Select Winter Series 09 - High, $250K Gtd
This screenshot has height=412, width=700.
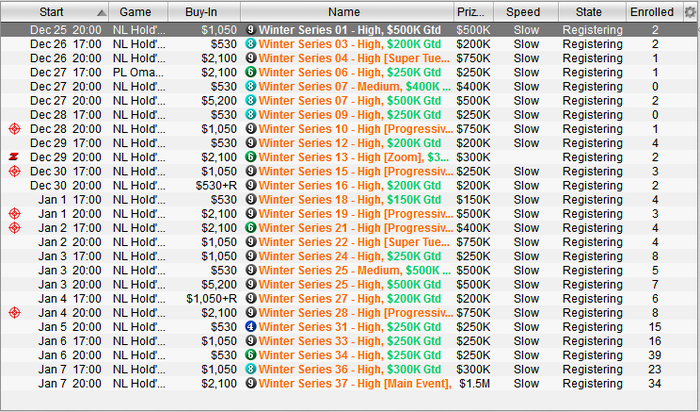click(350, 115)
